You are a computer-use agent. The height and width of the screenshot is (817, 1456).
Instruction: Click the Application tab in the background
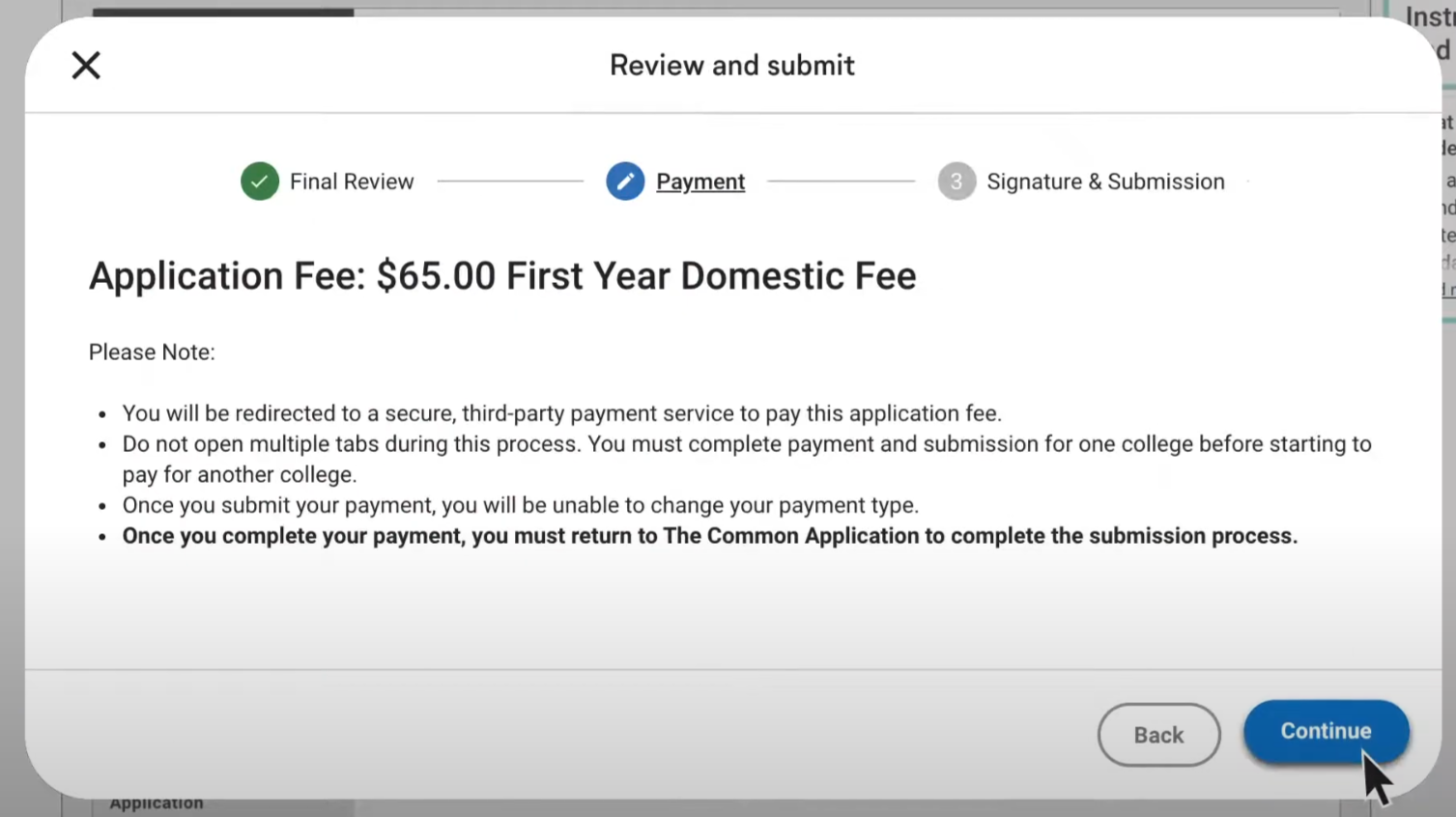pyautogui.click(x=156, y=803)
